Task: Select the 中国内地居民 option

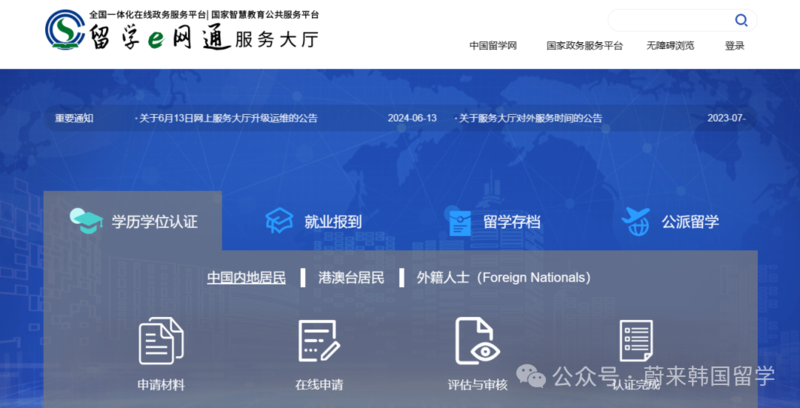Action: point(246,277)
